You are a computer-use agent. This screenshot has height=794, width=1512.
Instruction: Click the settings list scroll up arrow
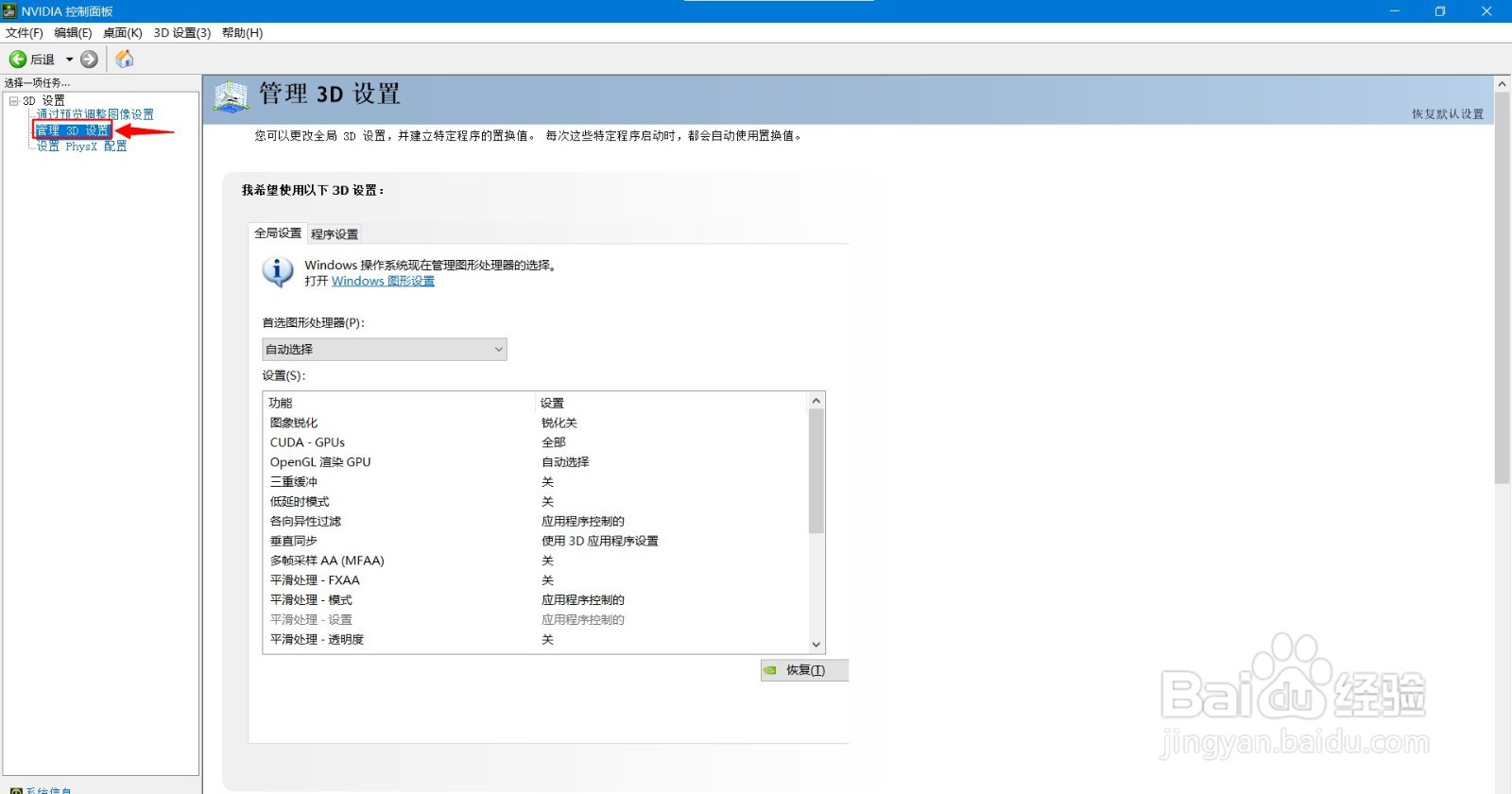pos(816,402)
